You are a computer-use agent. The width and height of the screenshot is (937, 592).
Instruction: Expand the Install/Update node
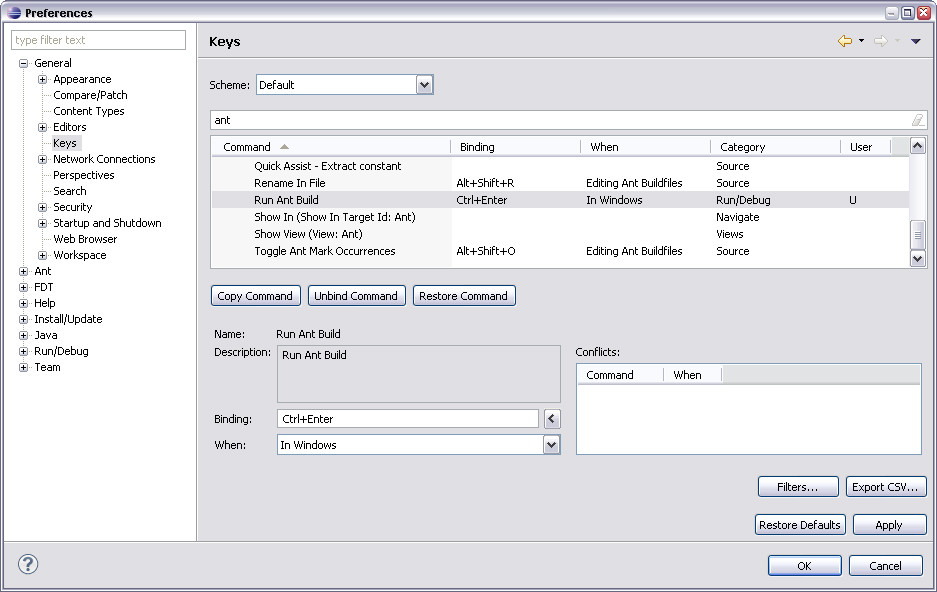[x=23, y=319]
